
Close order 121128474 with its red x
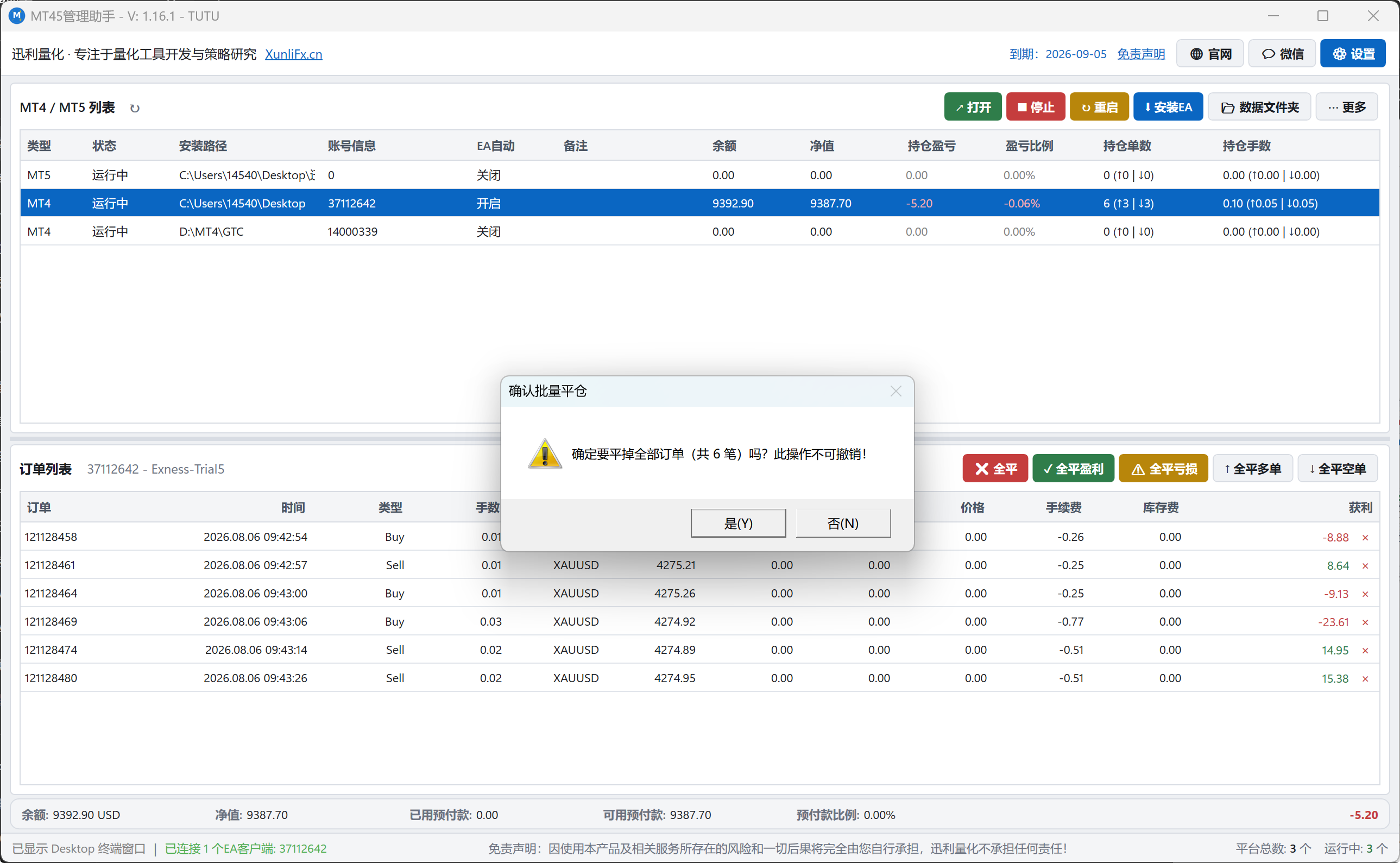1365,651
